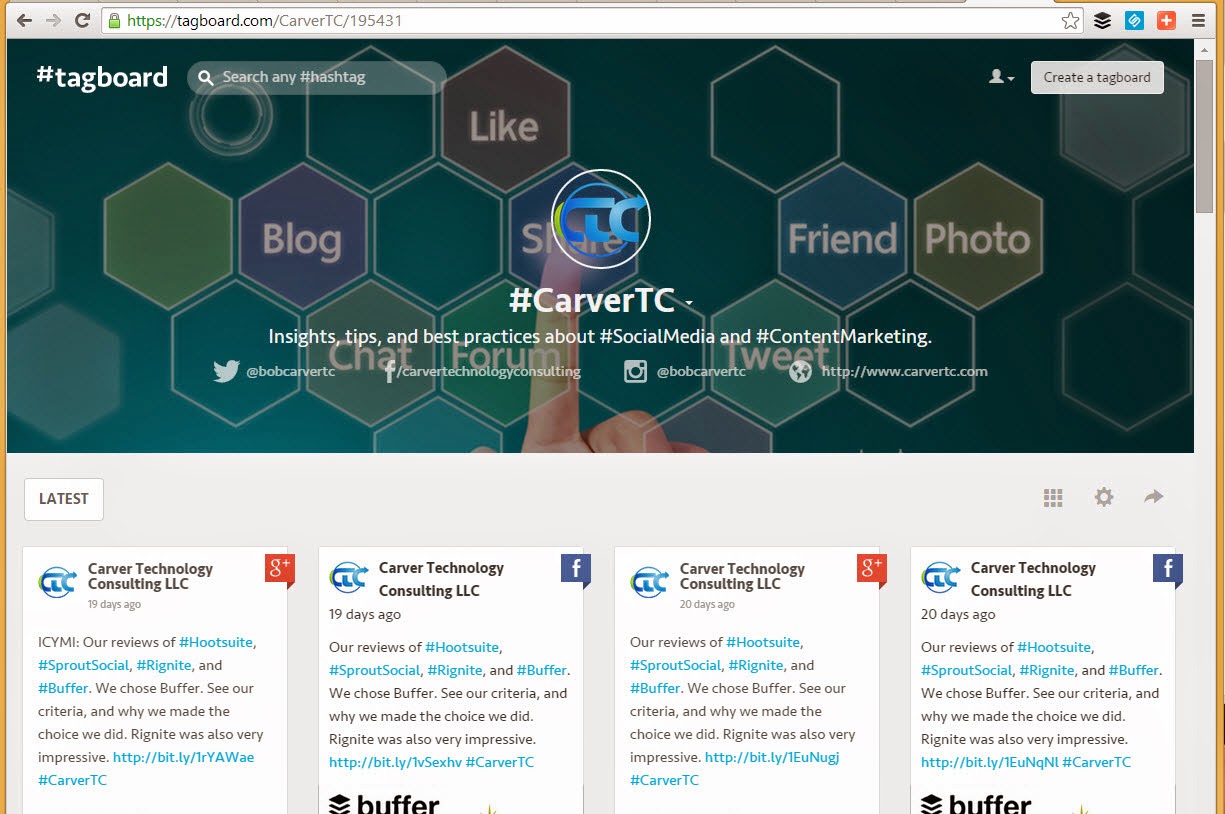Click #Hootsuite hashtag in ICYMI post
The height and width of the screenshot is (814, 1225).
click(x=217, y=642)
